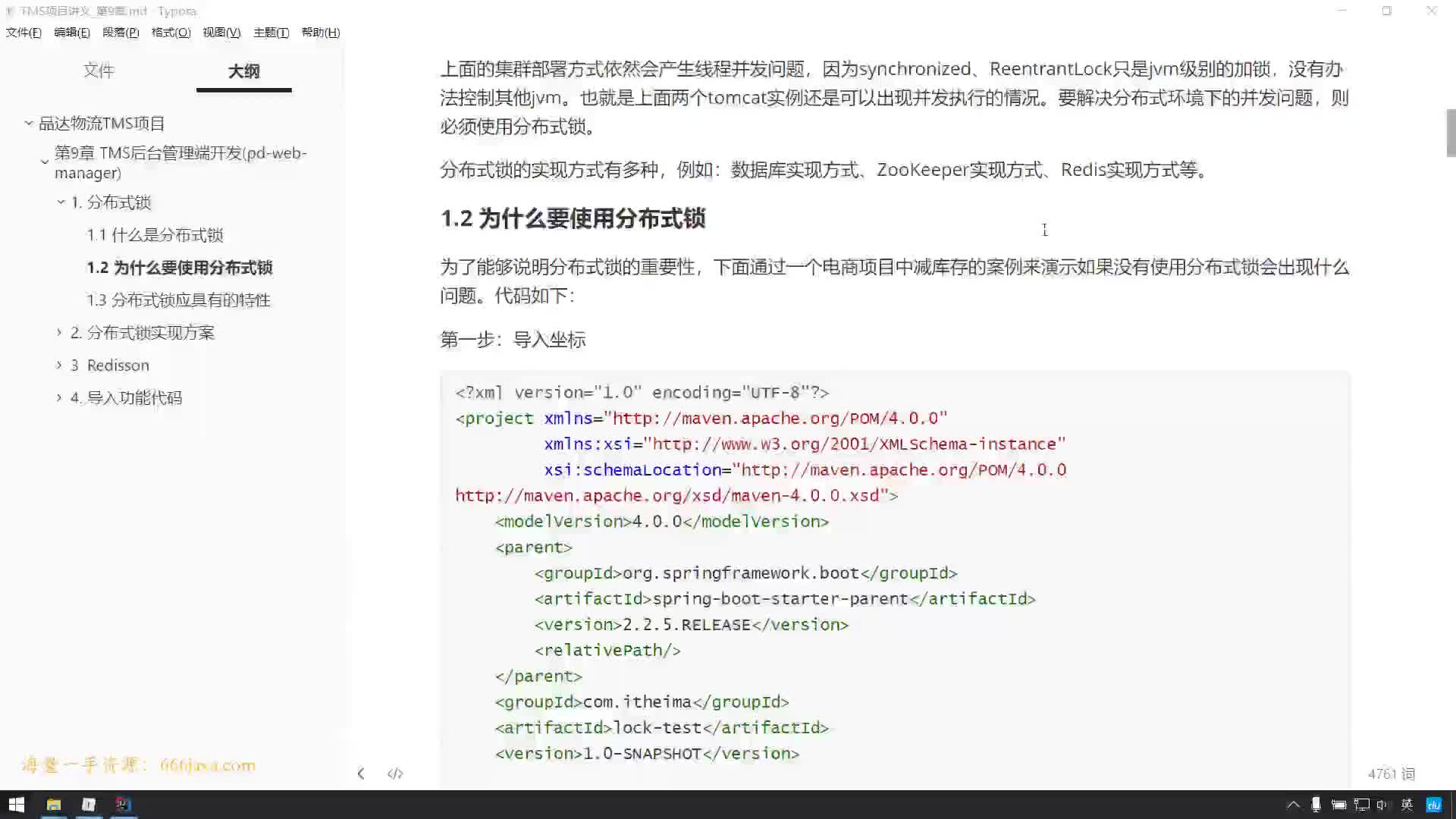Toggle source code mode icon
This screenshot has height=819, width=1456.
pyautogui.click(x=395, y=773)
